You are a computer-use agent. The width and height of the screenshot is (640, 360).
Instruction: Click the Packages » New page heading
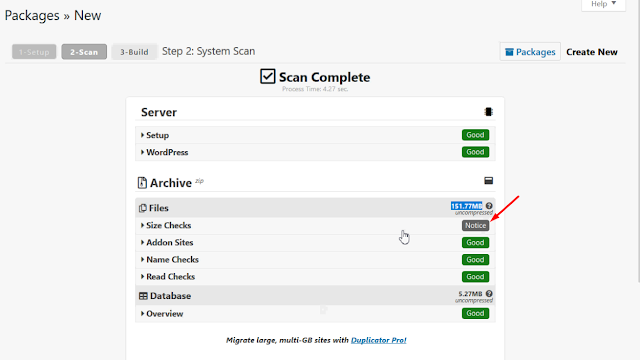click(53, 16)
